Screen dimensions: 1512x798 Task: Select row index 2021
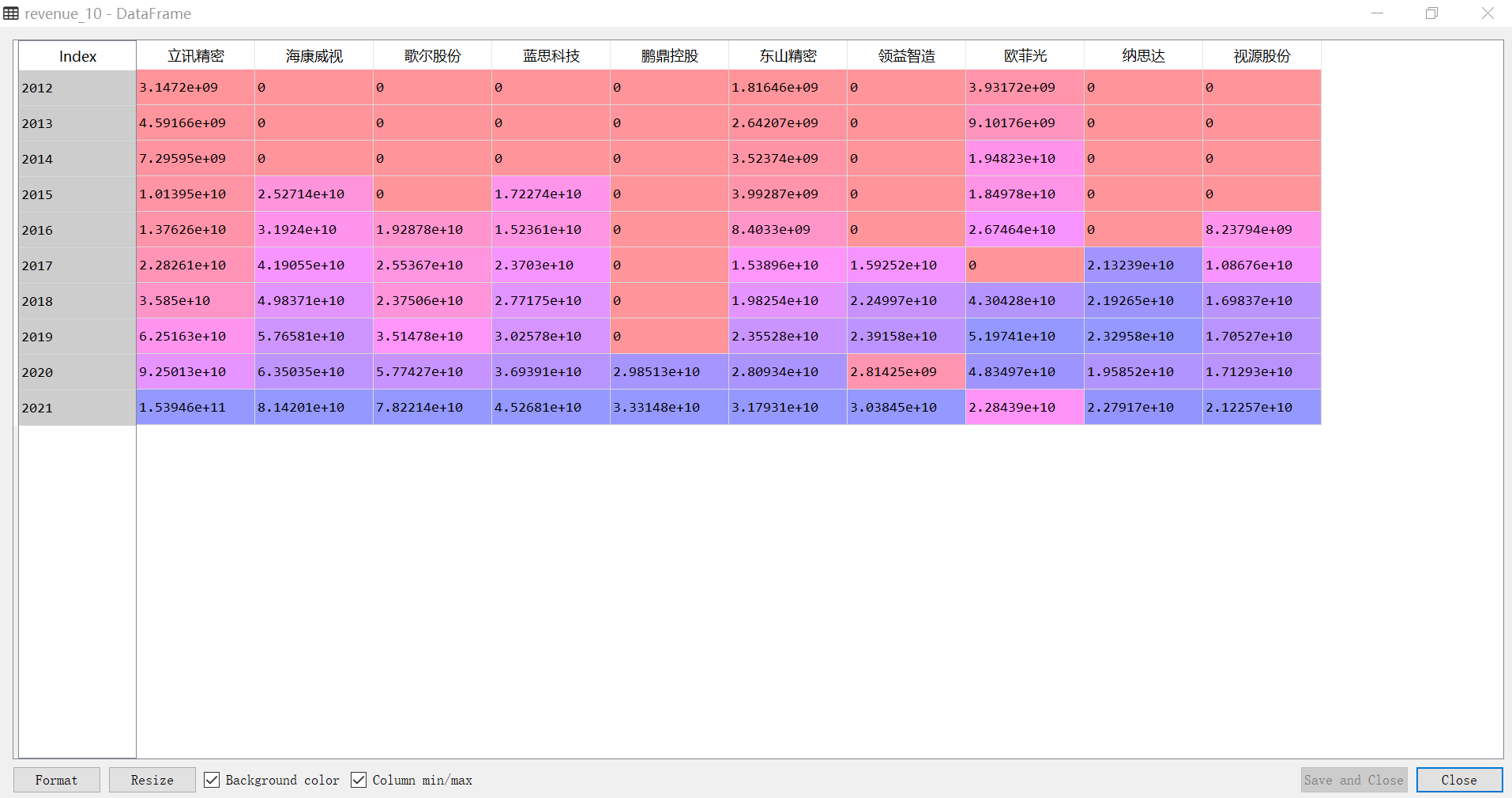pos(77,408)
